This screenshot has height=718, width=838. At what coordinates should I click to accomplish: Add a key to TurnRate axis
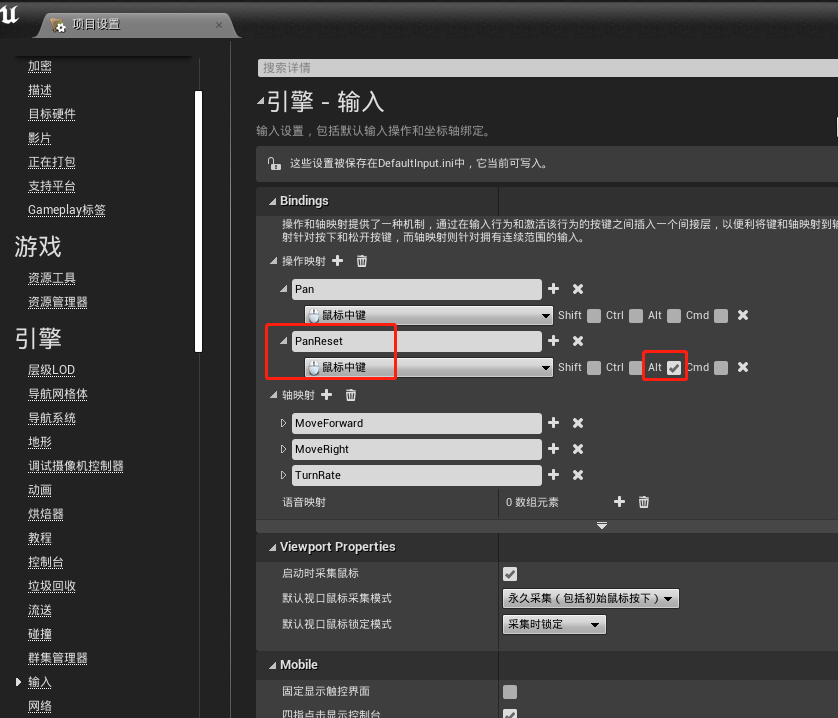(x=554, y=474)
